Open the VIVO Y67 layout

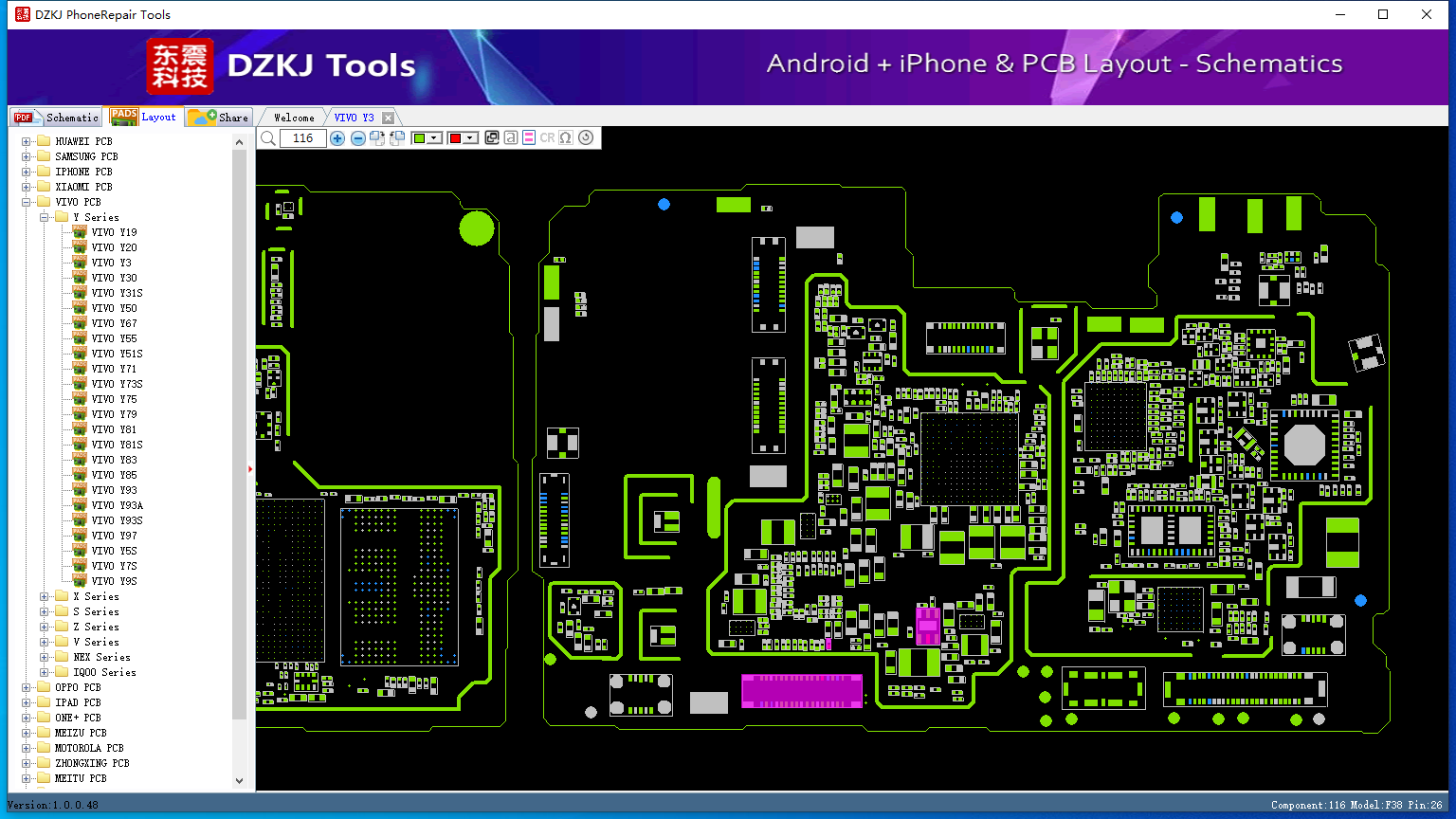[114, 323]
